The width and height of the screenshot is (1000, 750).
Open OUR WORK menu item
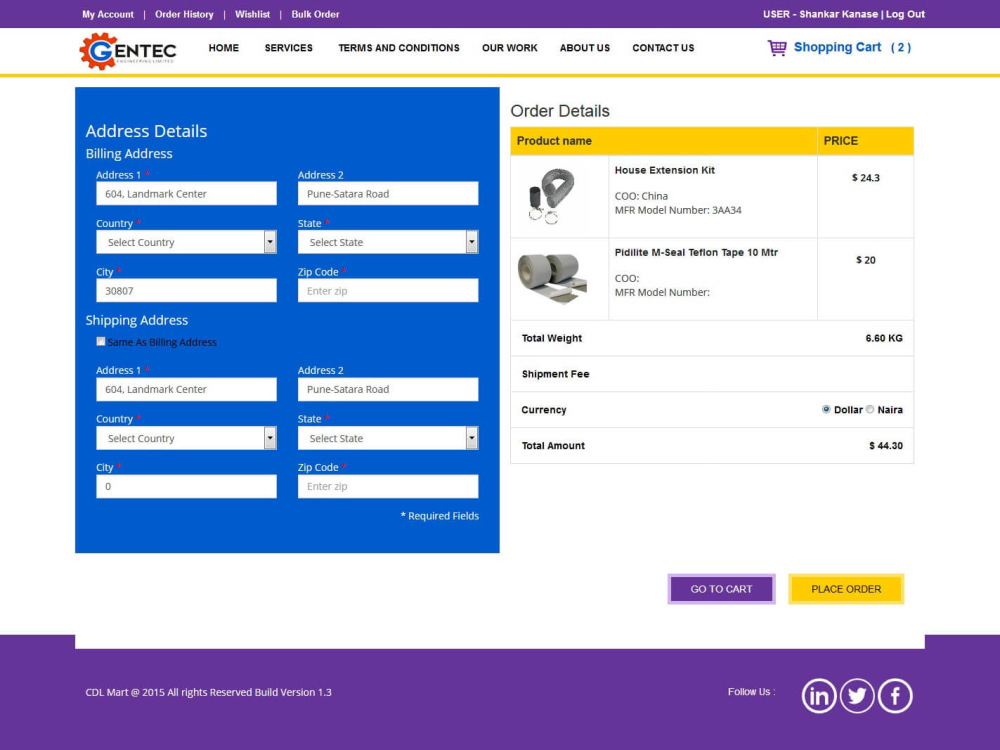[510, 48]
